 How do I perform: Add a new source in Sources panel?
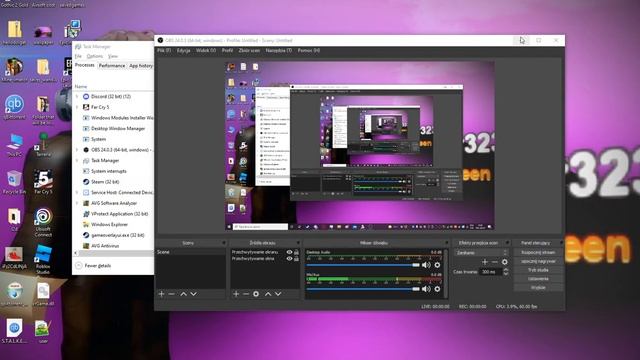(x=236, y=294)
